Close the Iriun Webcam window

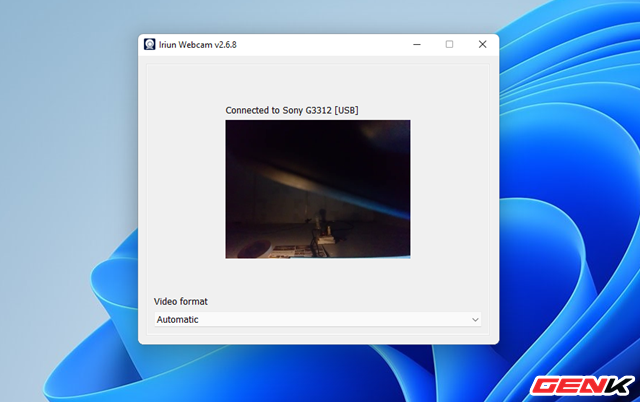coord(482,44)
